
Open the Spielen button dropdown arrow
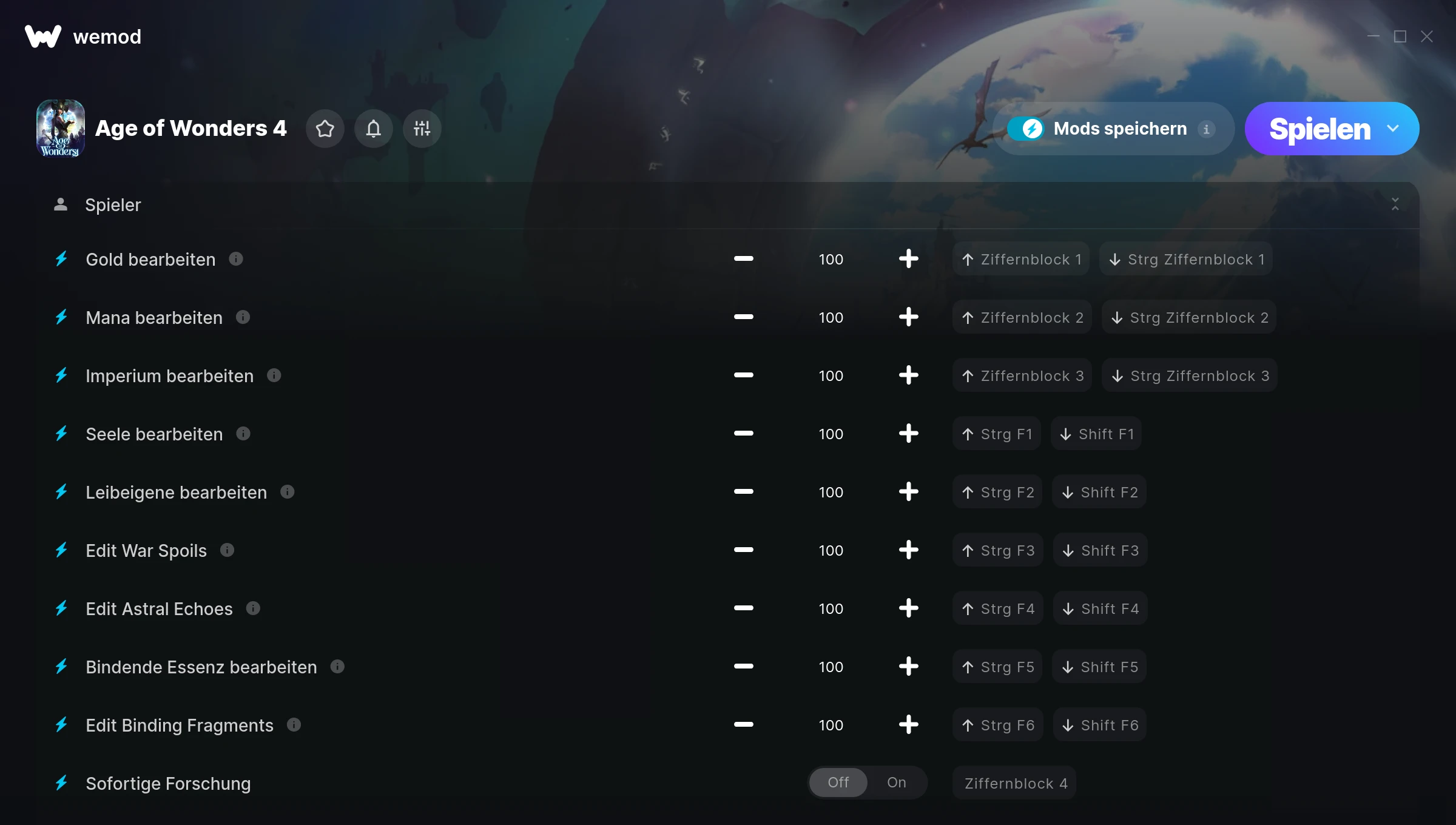click(x=1393, y=129)
